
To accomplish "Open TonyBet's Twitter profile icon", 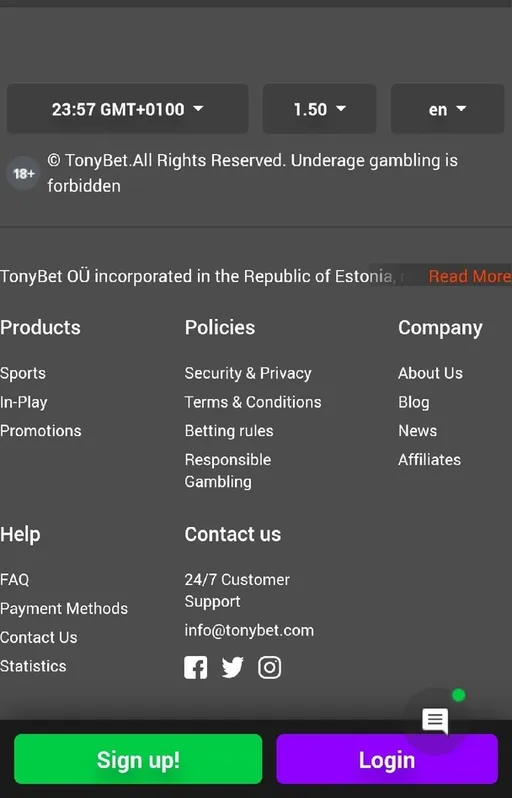I will click(233, 667).
